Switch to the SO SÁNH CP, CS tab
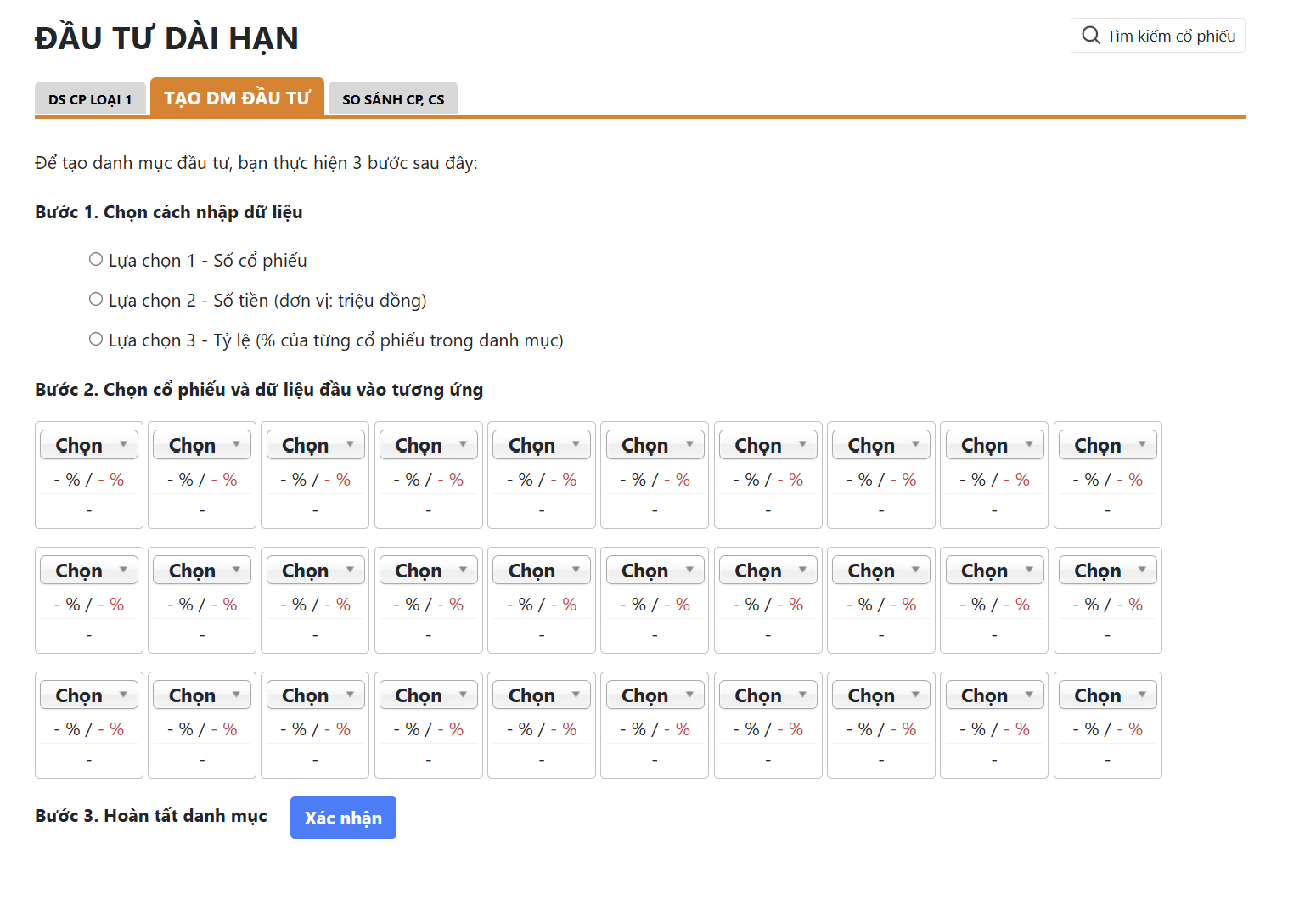The height and width of the screenshot is (900, 1316). click(393, 98)
